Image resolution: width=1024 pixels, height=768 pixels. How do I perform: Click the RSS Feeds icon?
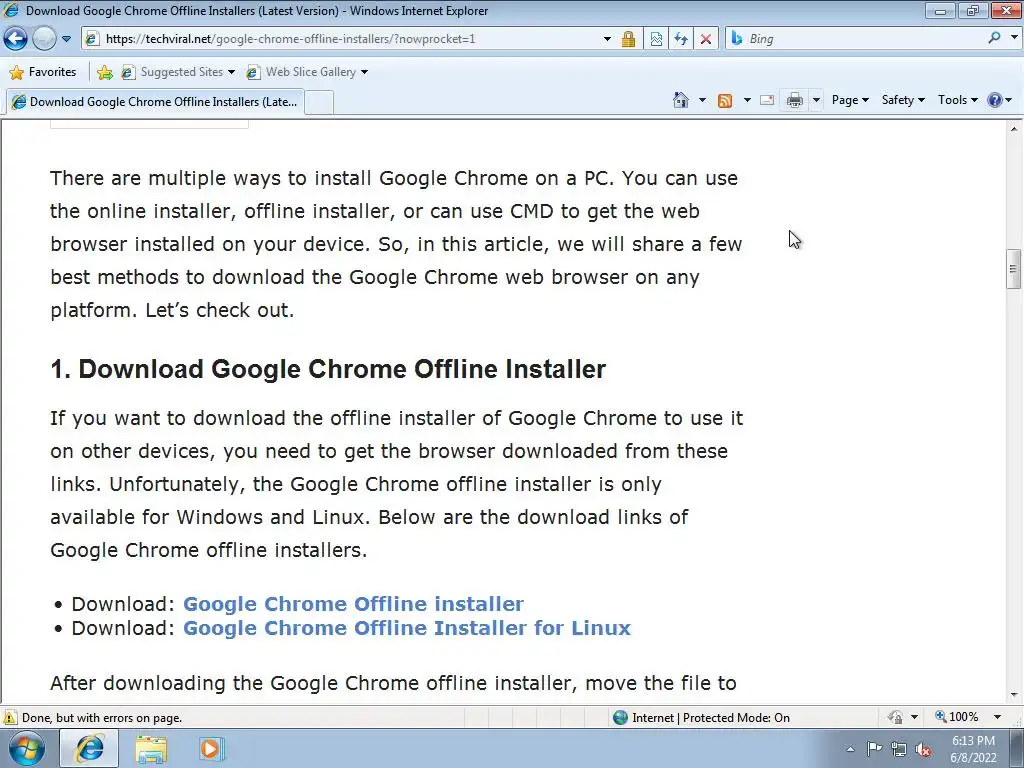click(725, 100)
